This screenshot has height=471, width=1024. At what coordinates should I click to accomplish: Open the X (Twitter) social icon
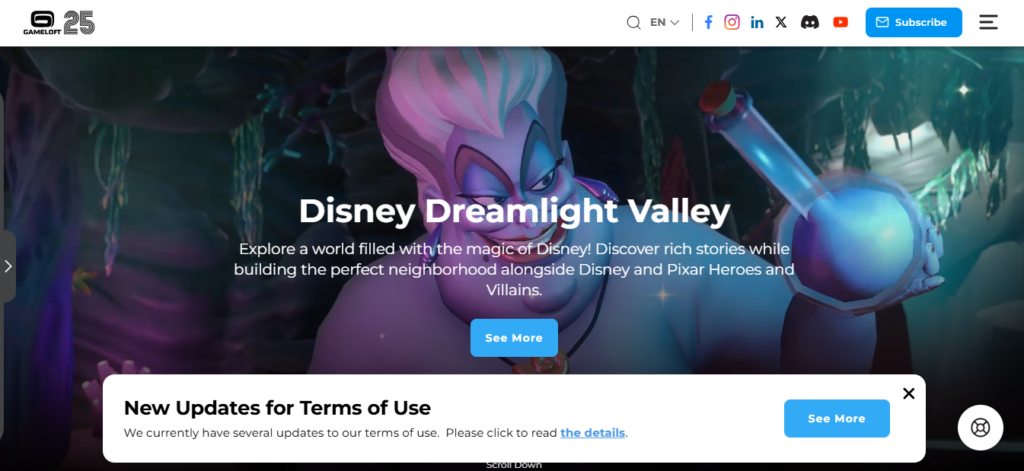[x=781, y=22]
